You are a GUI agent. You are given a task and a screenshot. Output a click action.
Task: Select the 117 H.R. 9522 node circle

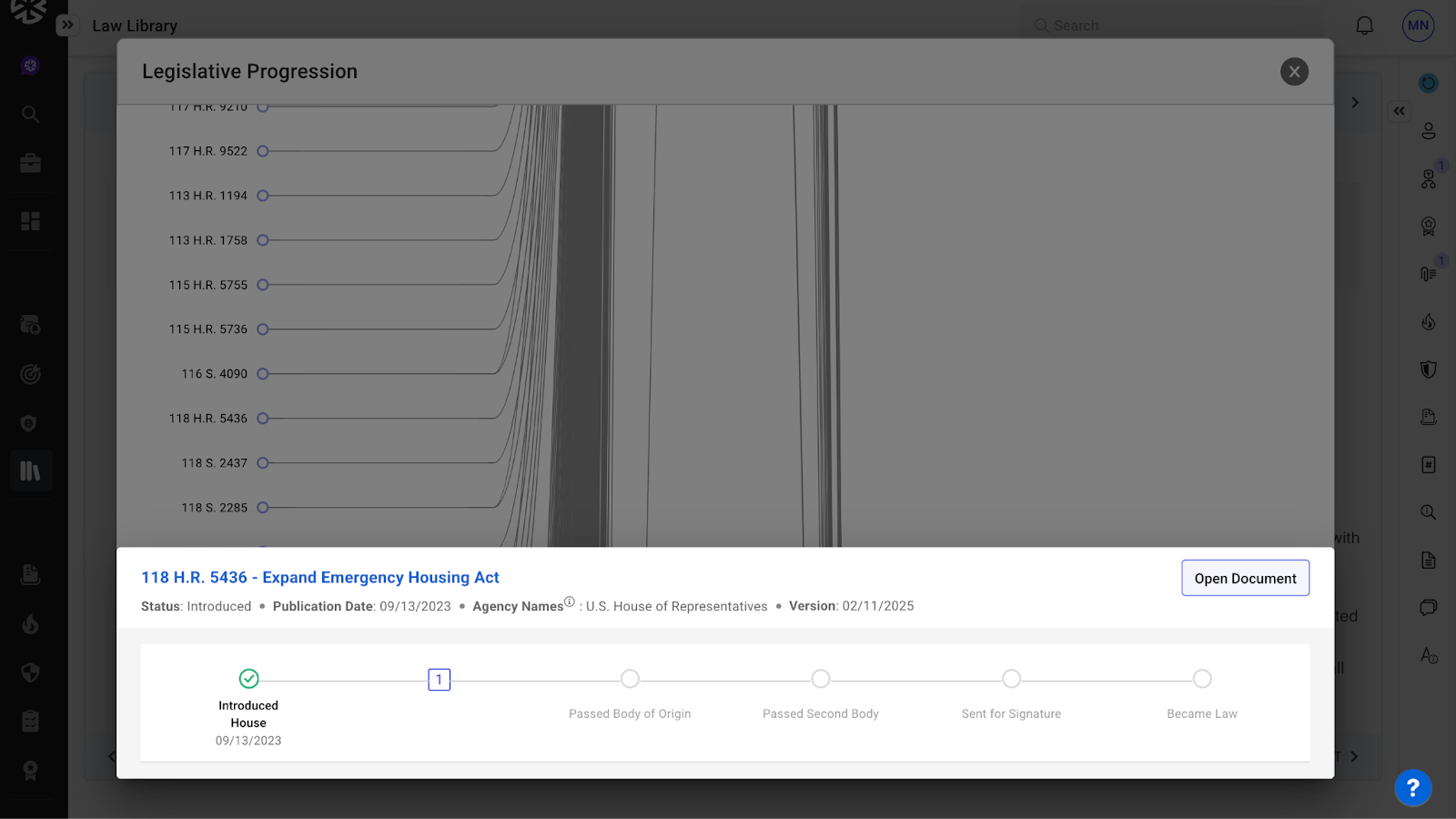point(263,151)
